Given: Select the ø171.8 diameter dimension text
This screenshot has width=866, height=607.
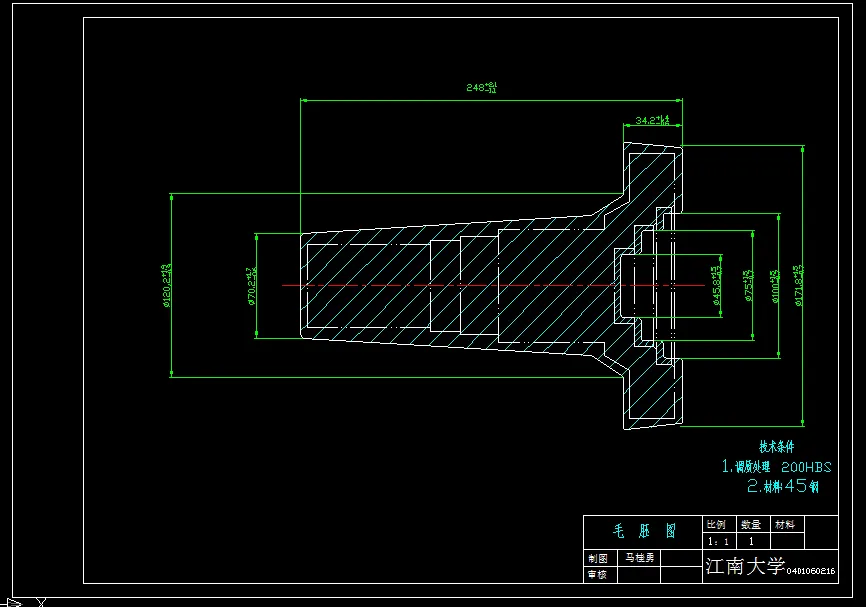Looking at the screenshot, I should click(x=799, y=286).
